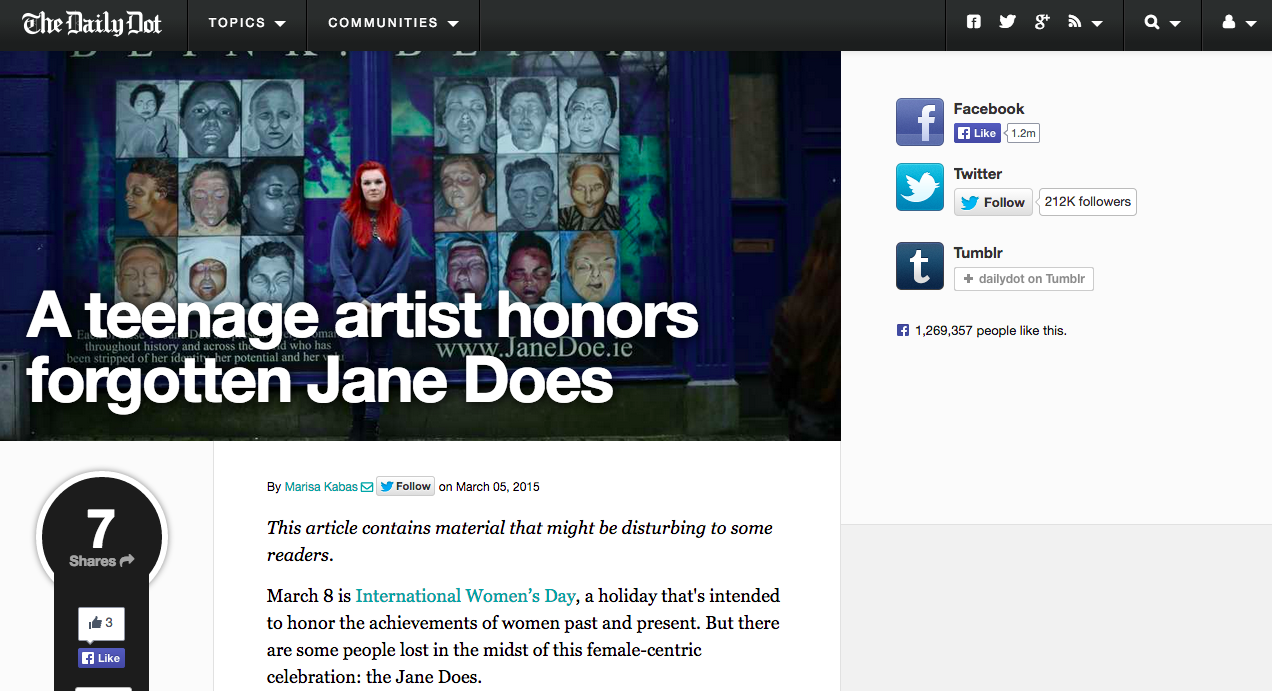
Task: Open Google Plus icon in header
Action: click(1042, 22)
